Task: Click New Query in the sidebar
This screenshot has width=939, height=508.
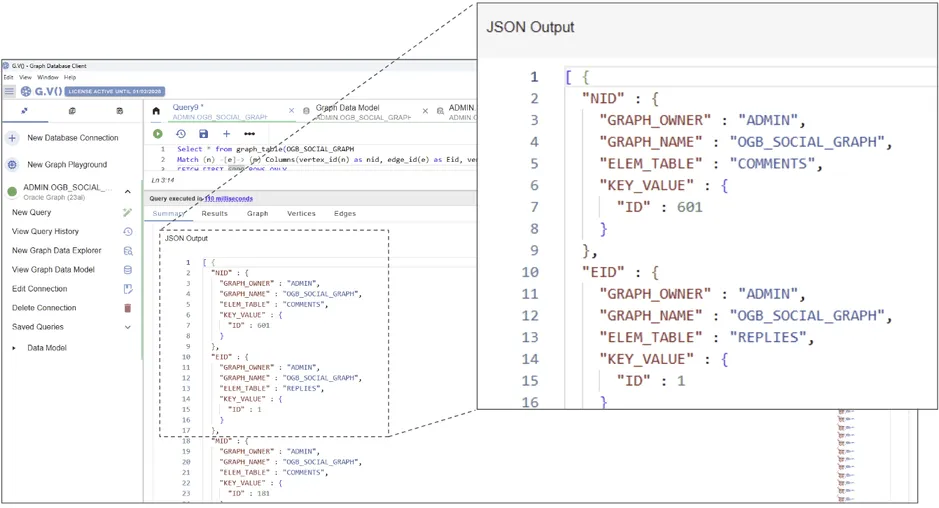Action: click(x=32, y=212)
